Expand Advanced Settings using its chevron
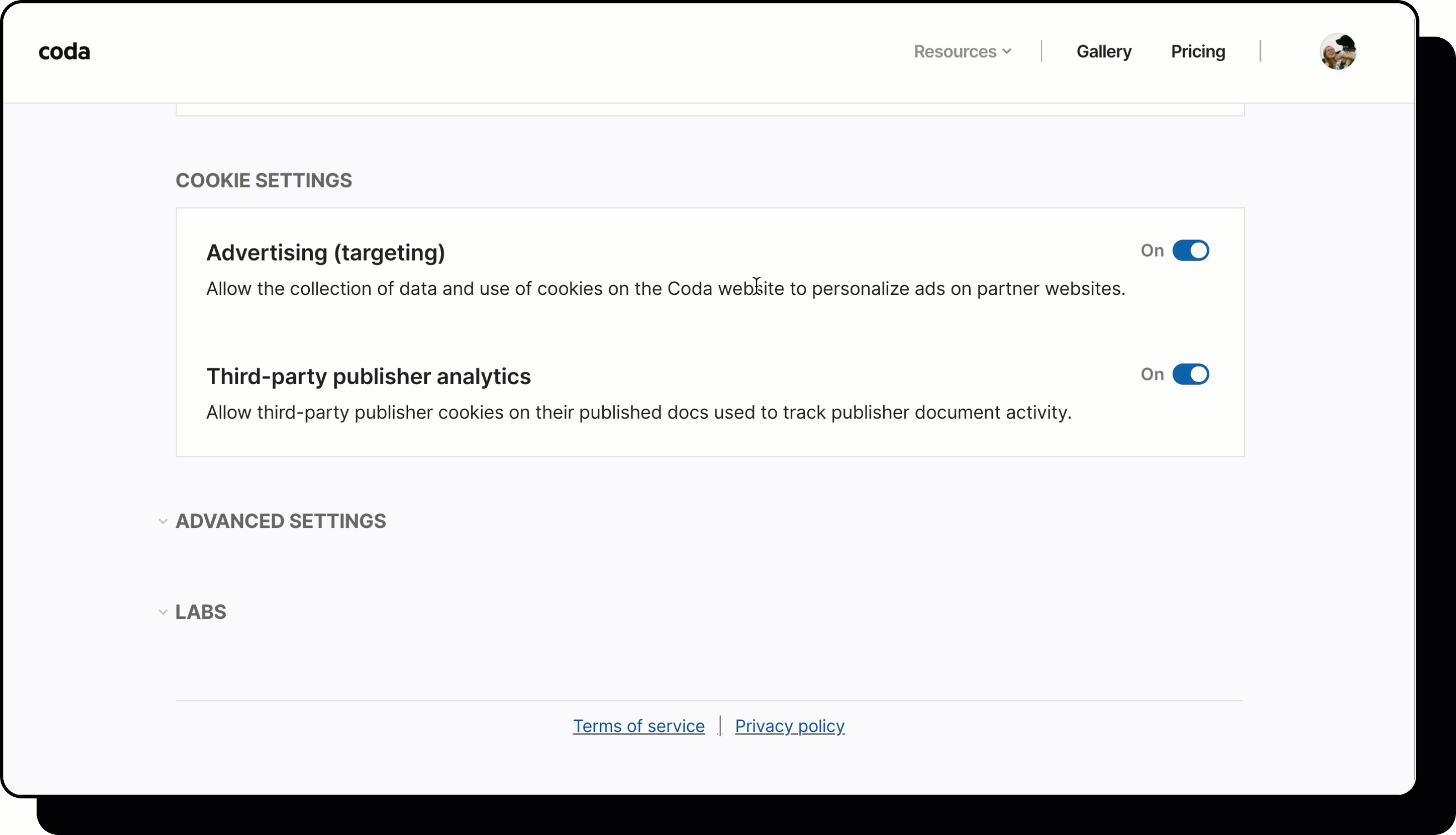This screenshot has height=835, width=1456. [x=163, y=521]
